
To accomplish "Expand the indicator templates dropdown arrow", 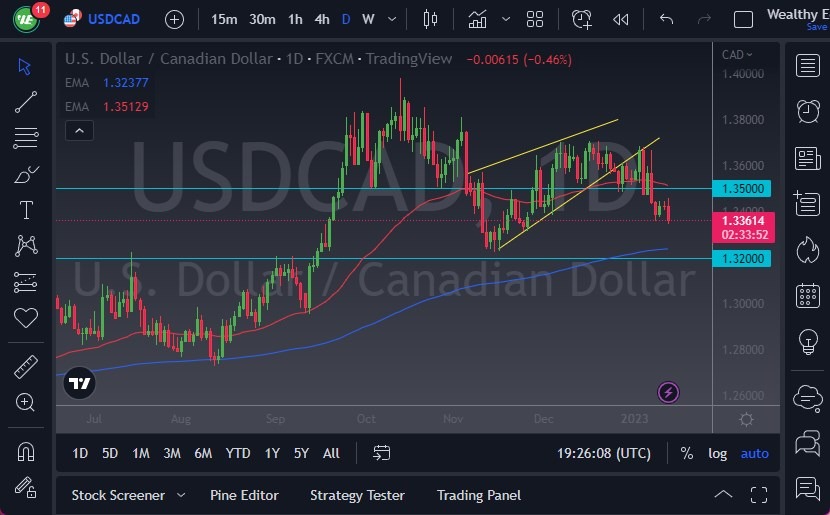I will [x=506, y=20].
